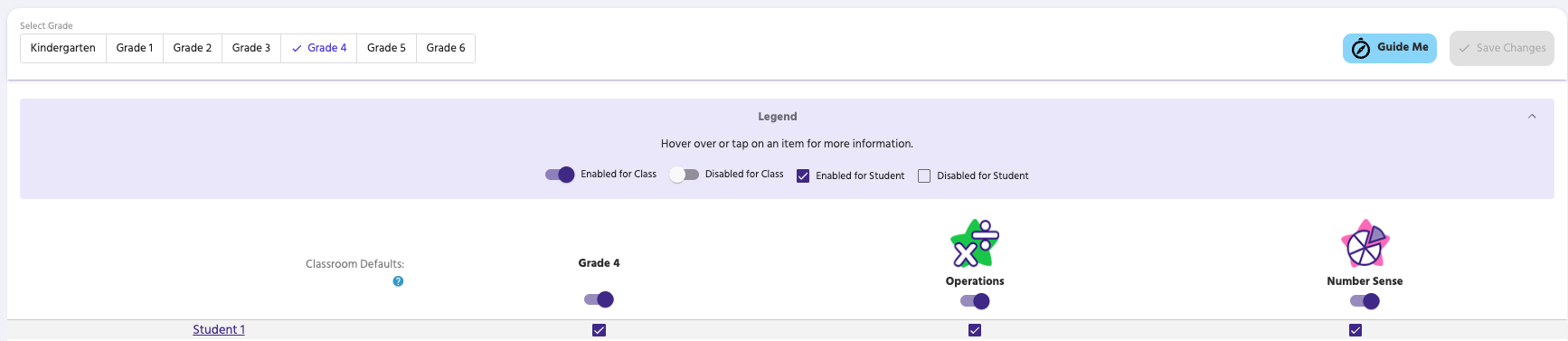Click the Number Sense star icon
1568x341 pixels.
[1365, 243]
